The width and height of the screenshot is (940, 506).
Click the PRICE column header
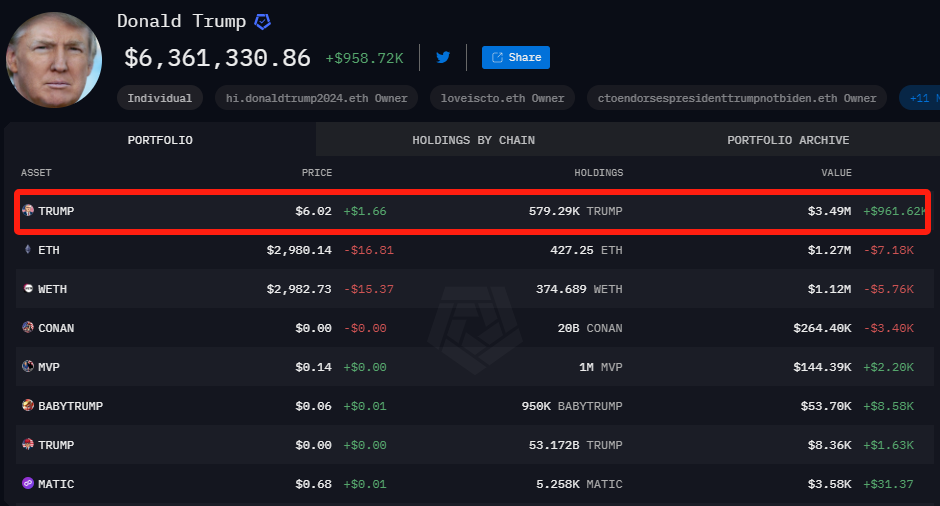click(317, 173)
